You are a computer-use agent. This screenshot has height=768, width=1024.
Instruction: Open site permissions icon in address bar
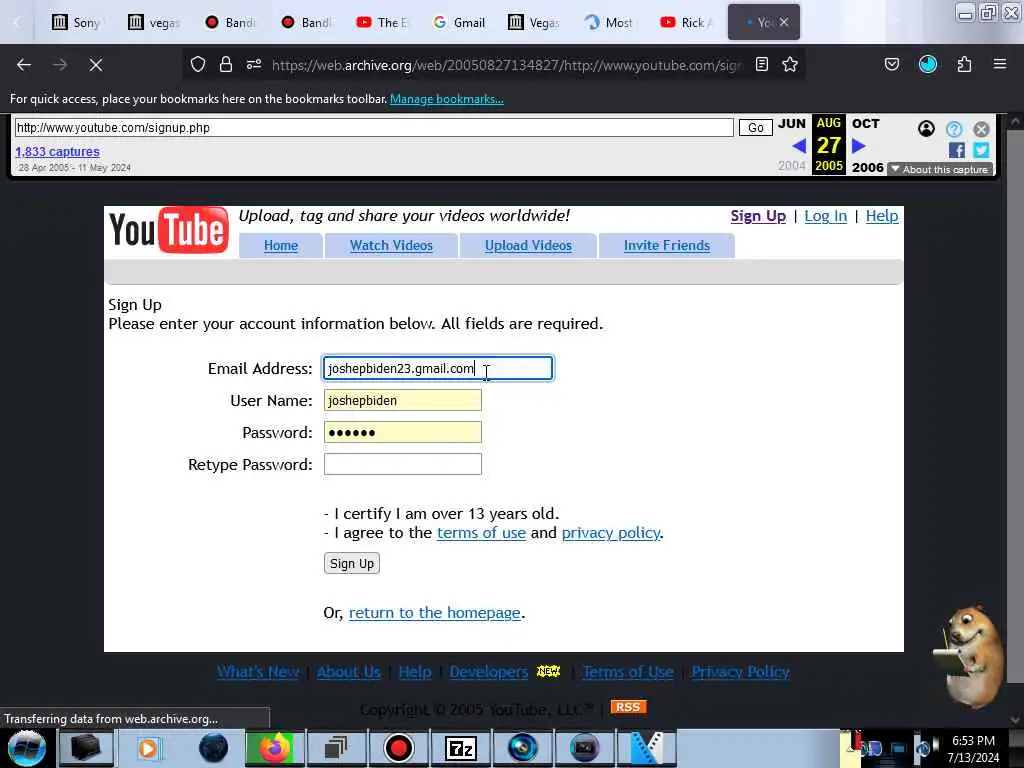[x=254, y=64]
